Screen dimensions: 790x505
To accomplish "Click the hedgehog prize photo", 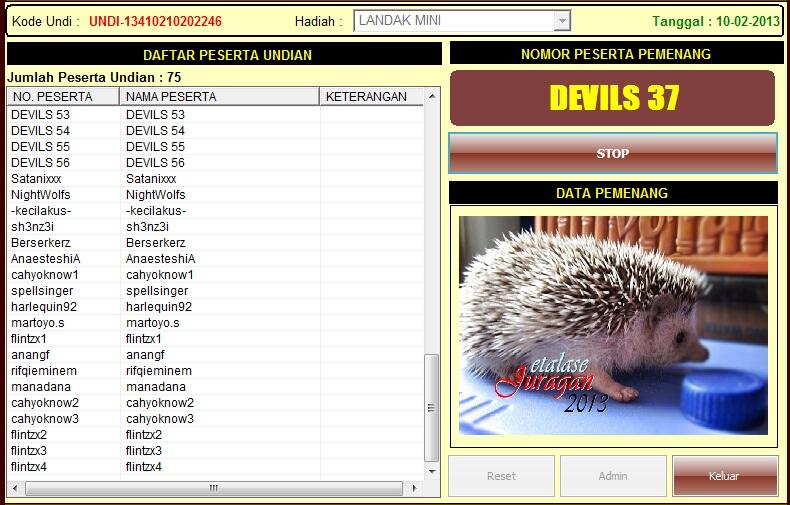I will click(x=613, y=325).
